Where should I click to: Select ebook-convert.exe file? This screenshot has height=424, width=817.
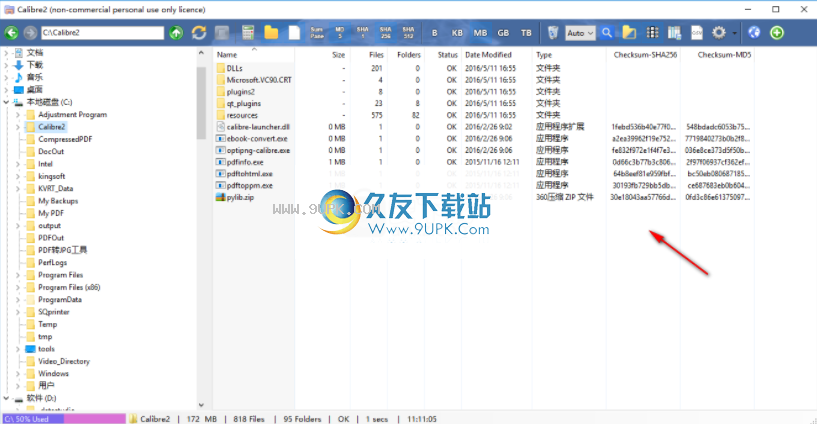click(x=257, y=139)
